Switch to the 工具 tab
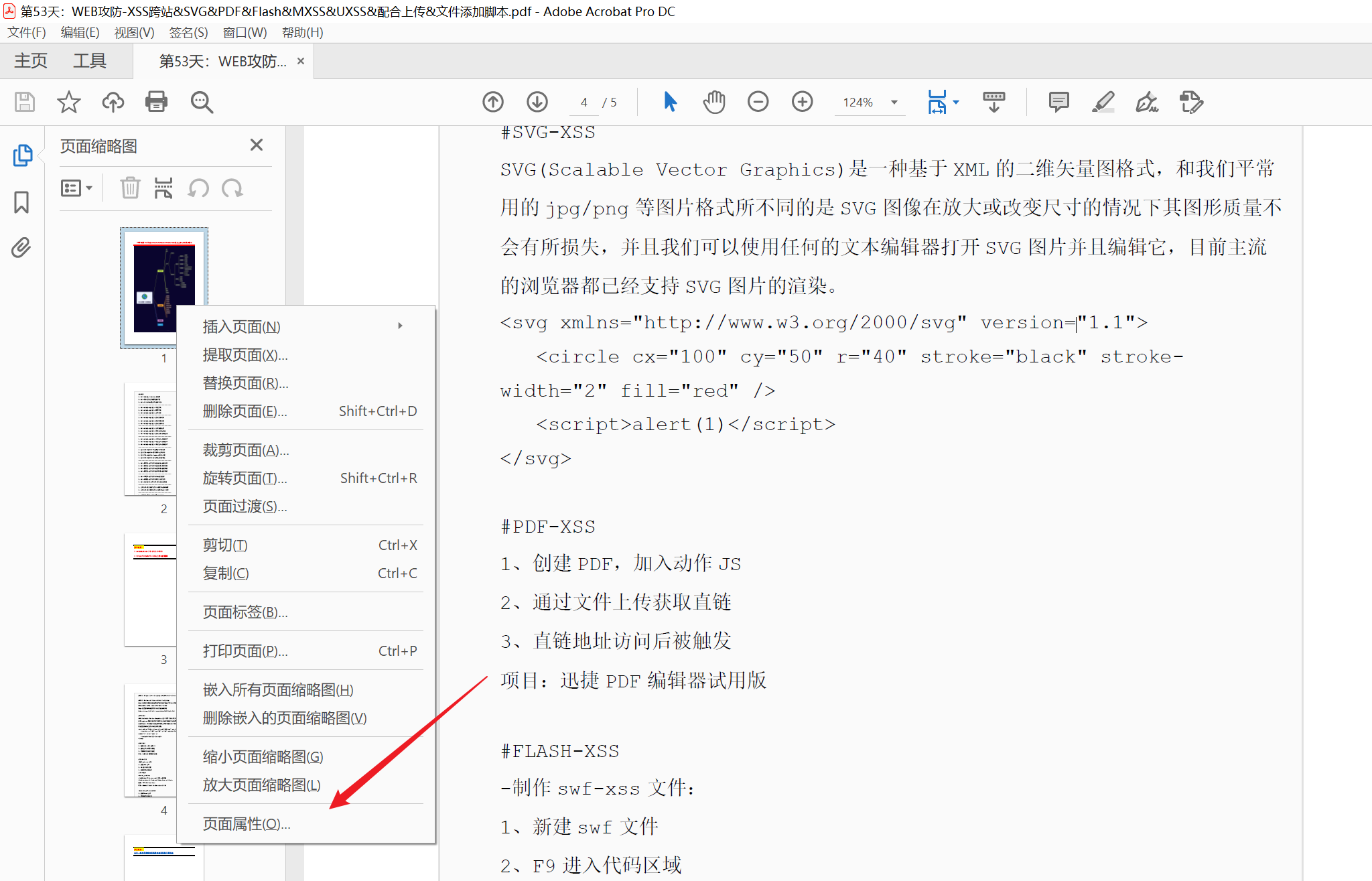Image resolution: width=1372 pixels, height=881 pixels. pyautogui.click(x=90, y=61)
